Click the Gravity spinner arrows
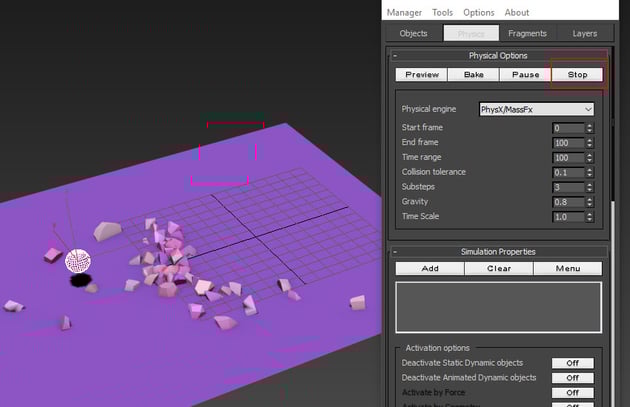This screenshot has height=407, width=630. (589, 202)
